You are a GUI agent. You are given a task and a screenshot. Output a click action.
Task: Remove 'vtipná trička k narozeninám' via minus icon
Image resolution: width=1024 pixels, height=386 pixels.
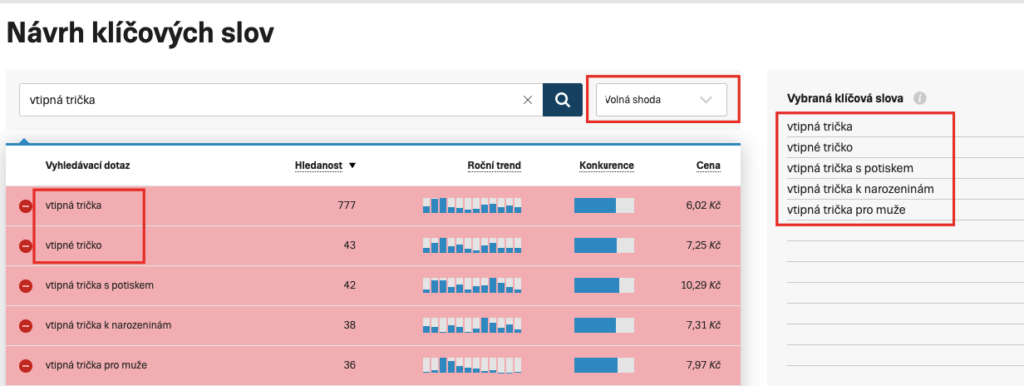tap(25, 325)
